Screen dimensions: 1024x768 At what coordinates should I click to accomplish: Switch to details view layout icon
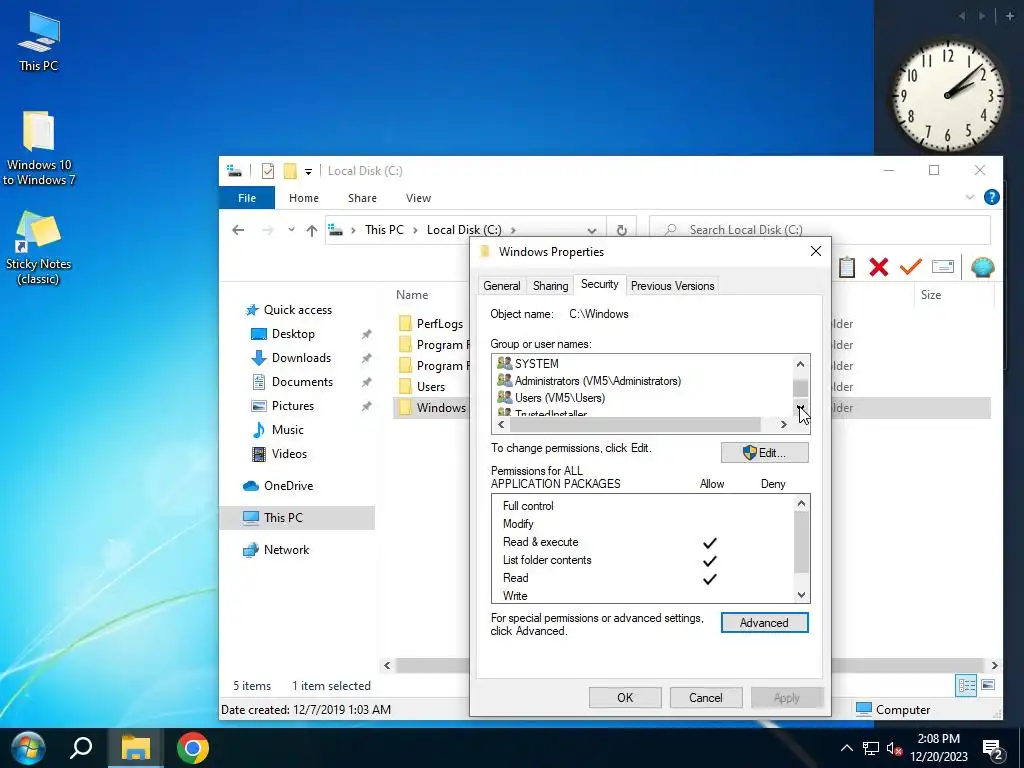(x=967, y=685)
